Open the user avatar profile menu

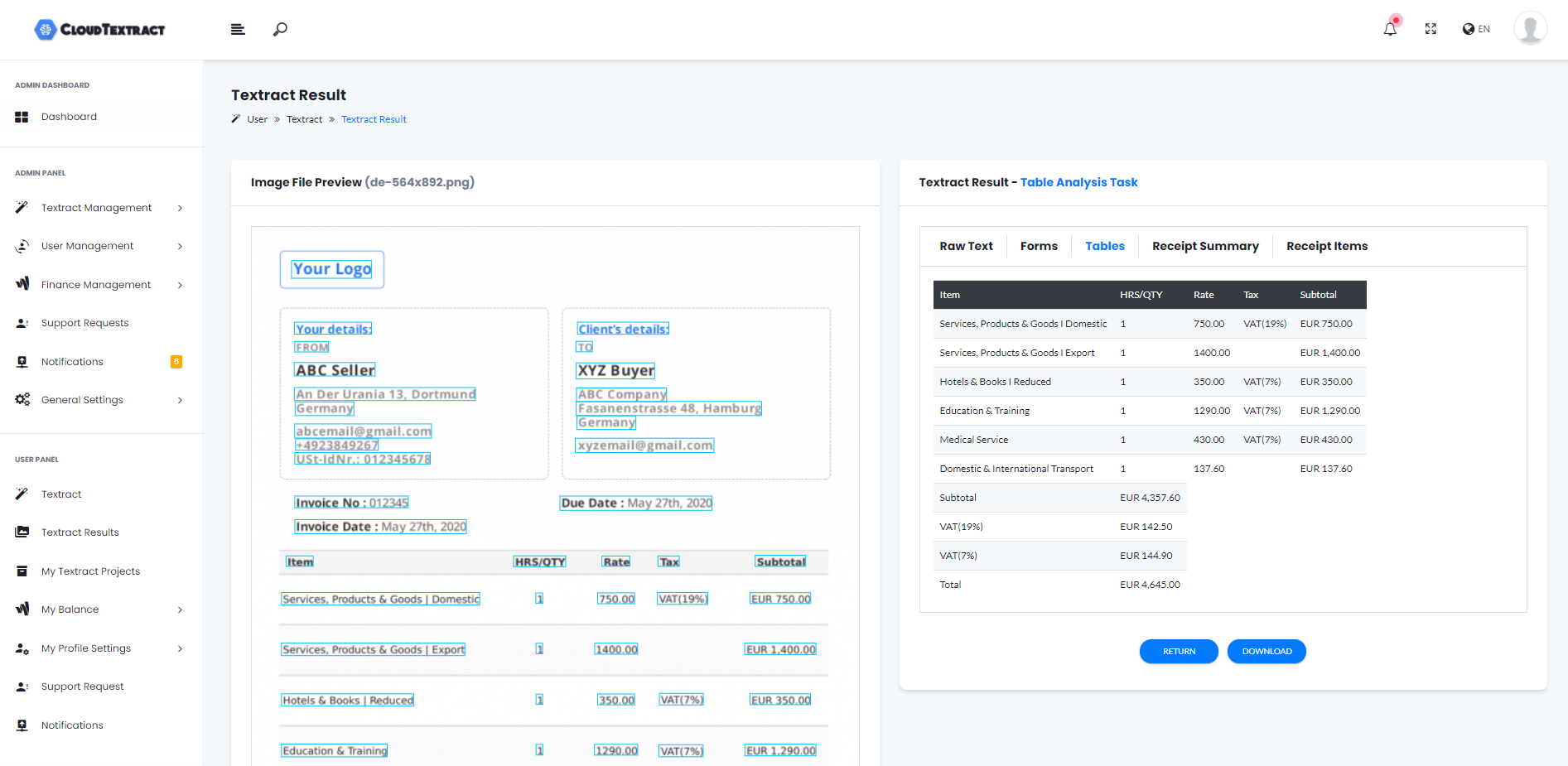(1530, 28)
